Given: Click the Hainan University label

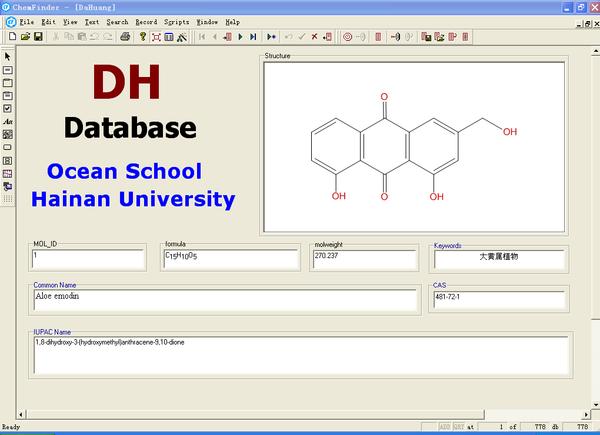Looking at the screenshot, I should coord(133,199).
